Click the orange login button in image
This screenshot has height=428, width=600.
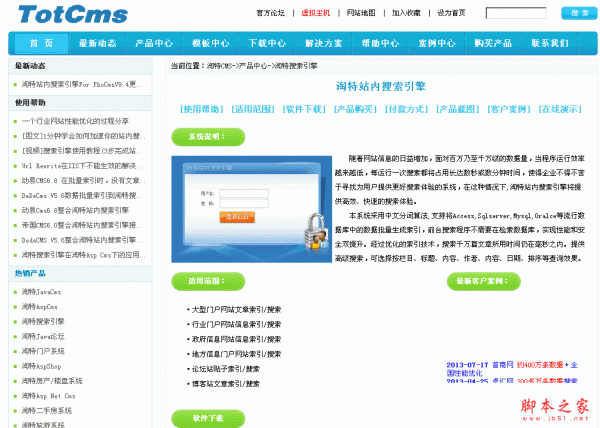pos(237,217)
